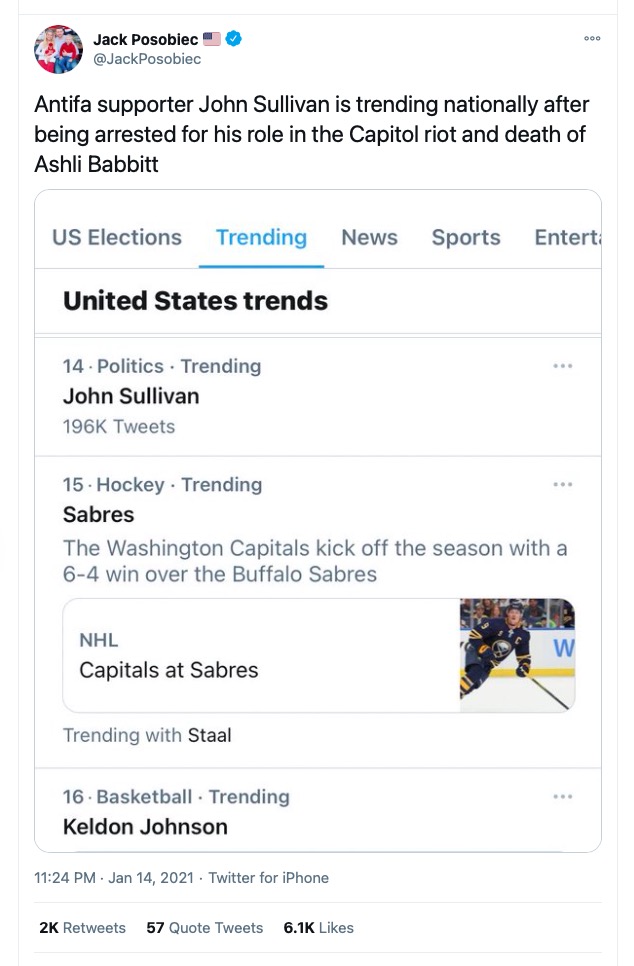Go to the Sports tab

[466, 237]
